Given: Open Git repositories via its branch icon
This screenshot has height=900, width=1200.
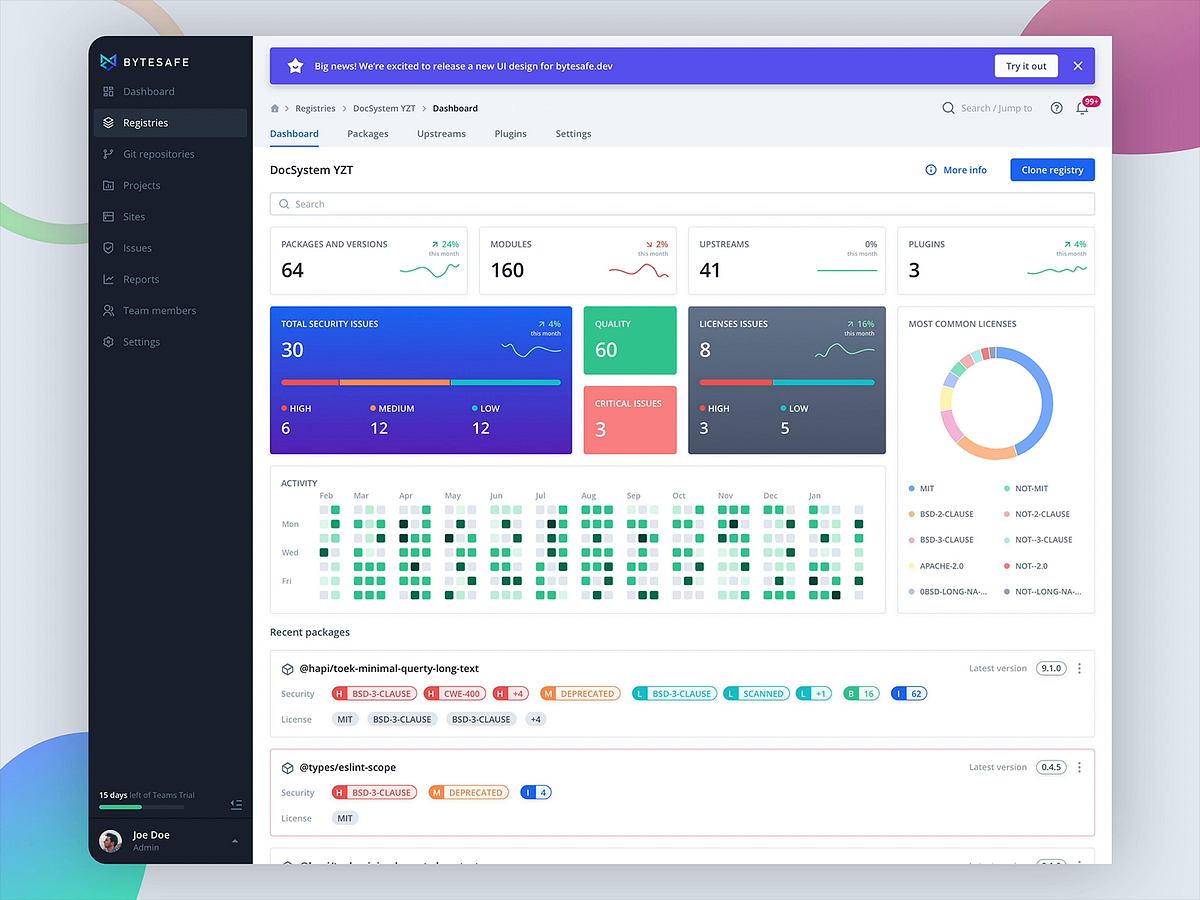Looking at the screenshot, I should (x=110, y=154).
